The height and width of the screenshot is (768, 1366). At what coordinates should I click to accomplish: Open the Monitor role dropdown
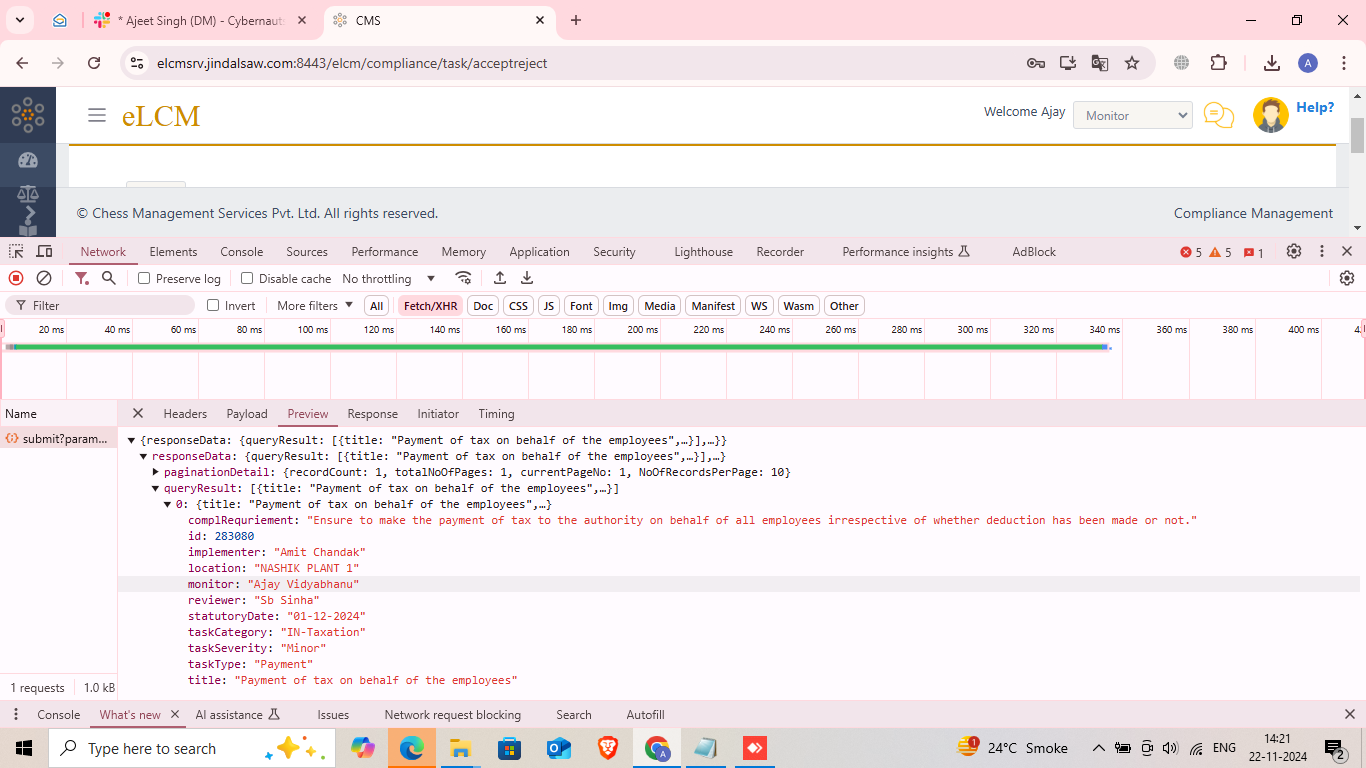pos(1132,115)
